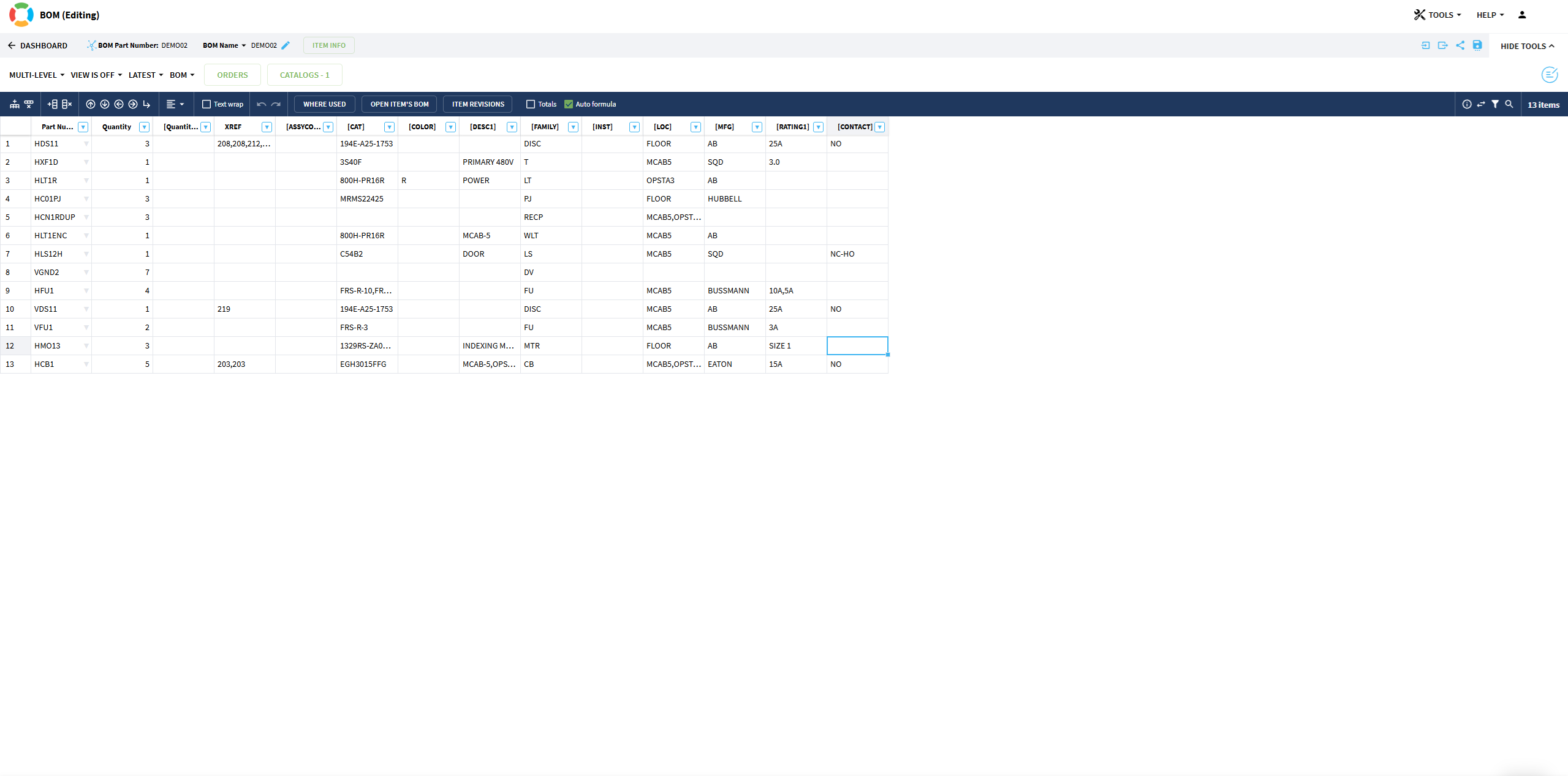This screenshot has width=1568, height=776.
Task: Enable the Text wrap checkbox
Action: (206, 104)
